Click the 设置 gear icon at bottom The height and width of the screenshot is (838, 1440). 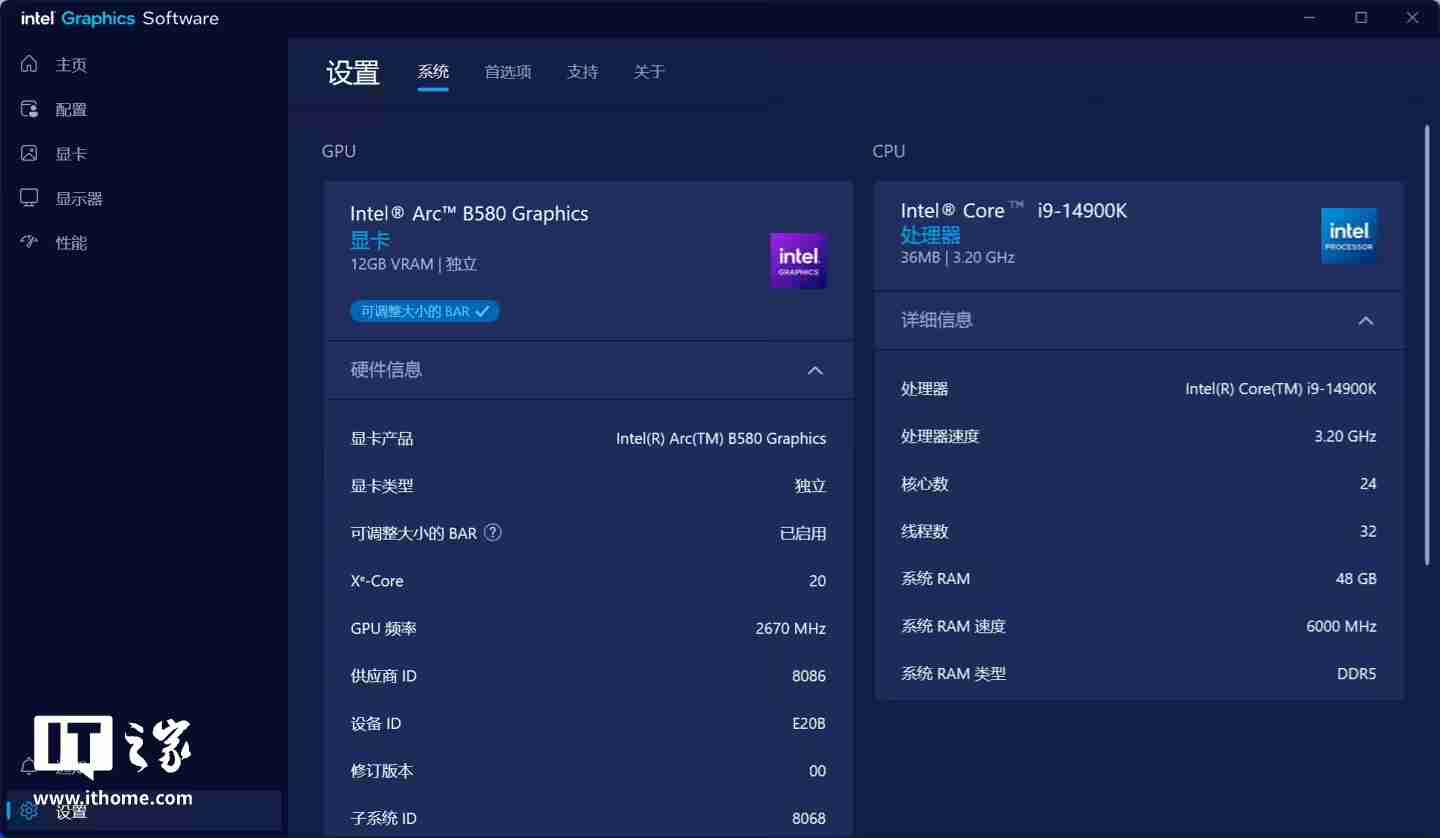pyautogui.click(x=28, y=812)
